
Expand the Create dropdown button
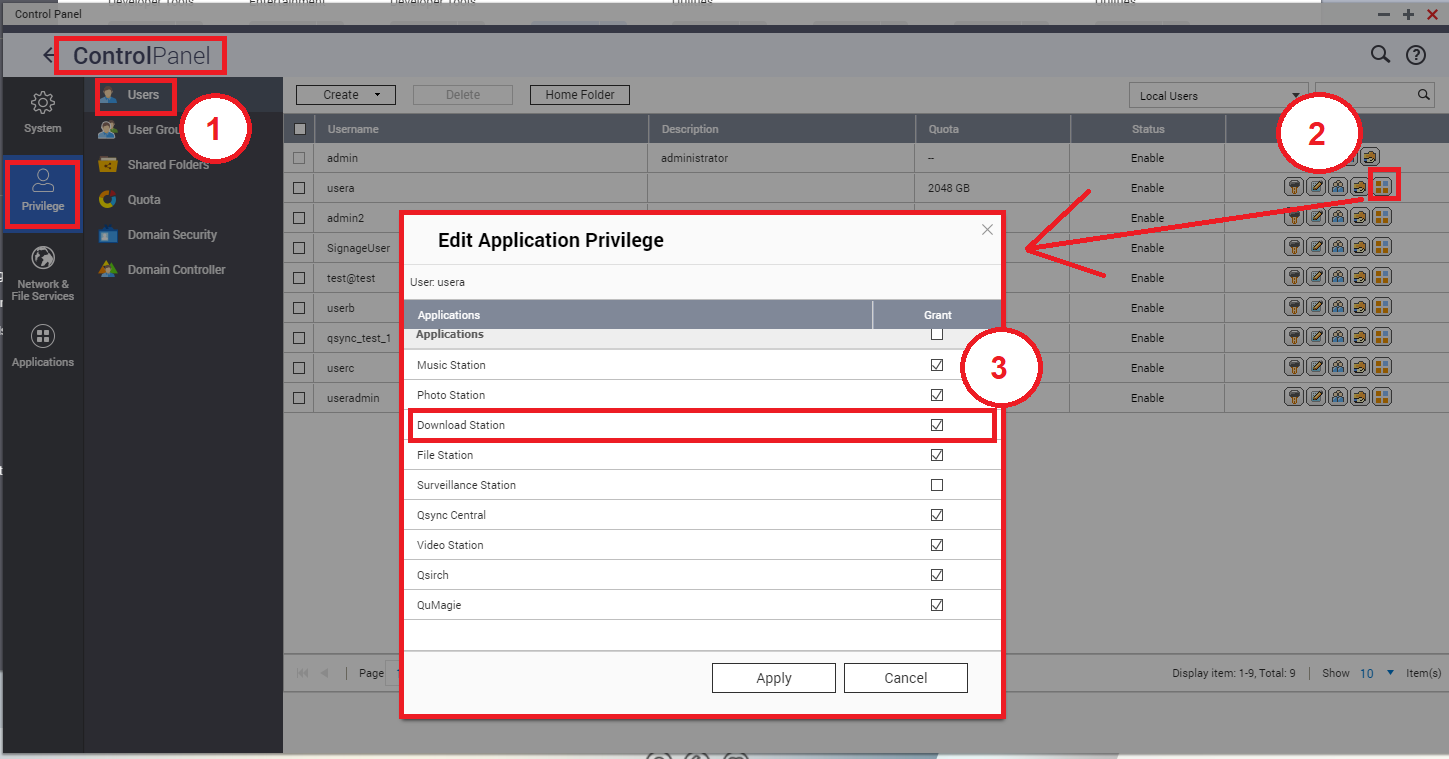click(346, 95)
